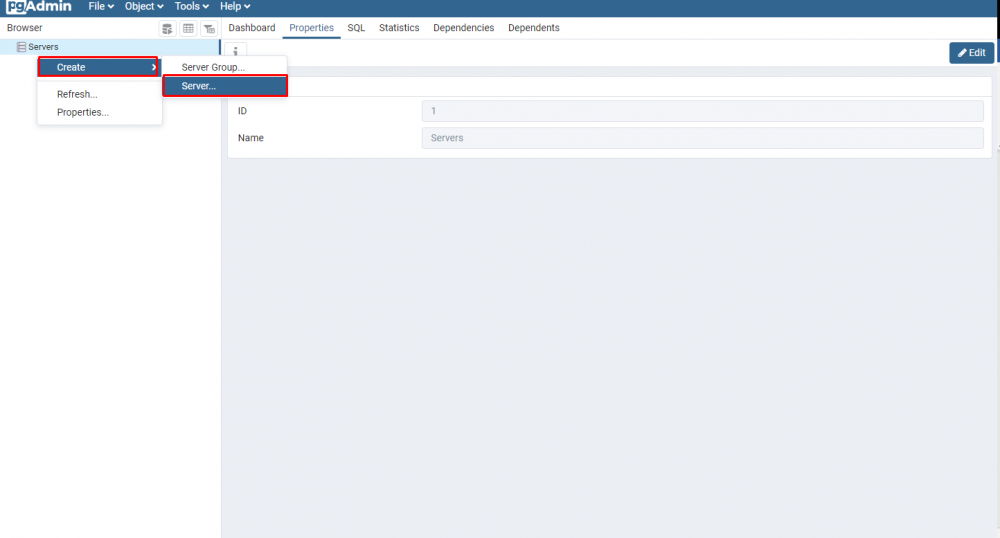Click the Filtered Rows icon in Browser toolbar
Viewport: 1000px width, 538px height.
[208, 28]
